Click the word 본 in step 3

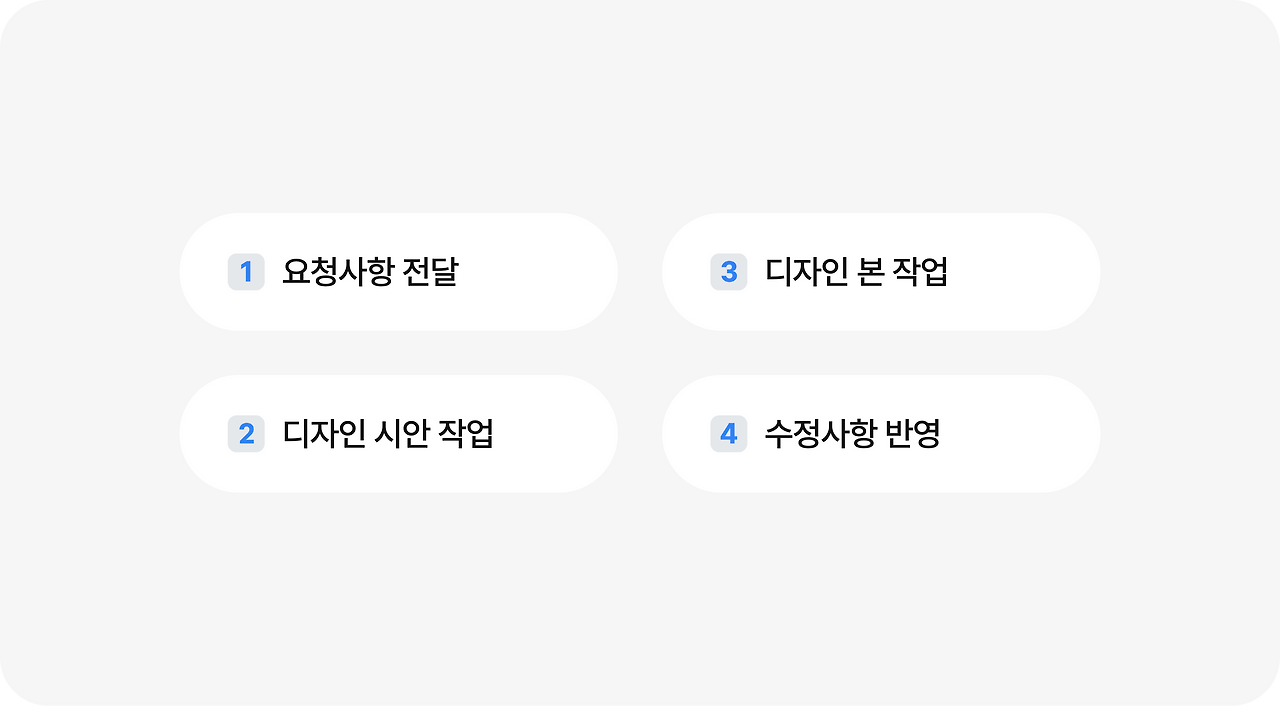pyautogui.click(x=870, y=272)
